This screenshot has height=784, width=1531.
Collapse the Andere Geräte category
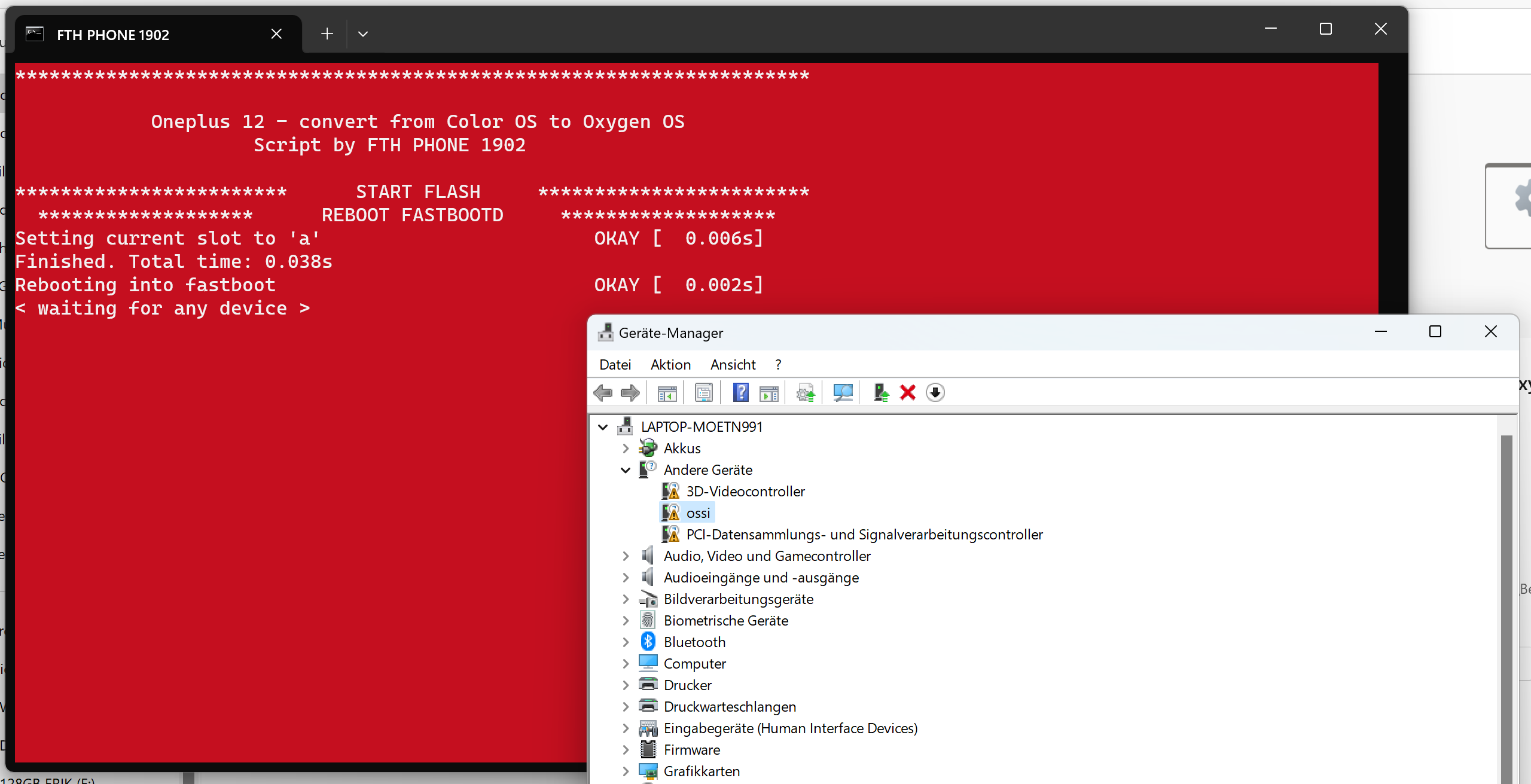tap(626, 470)
